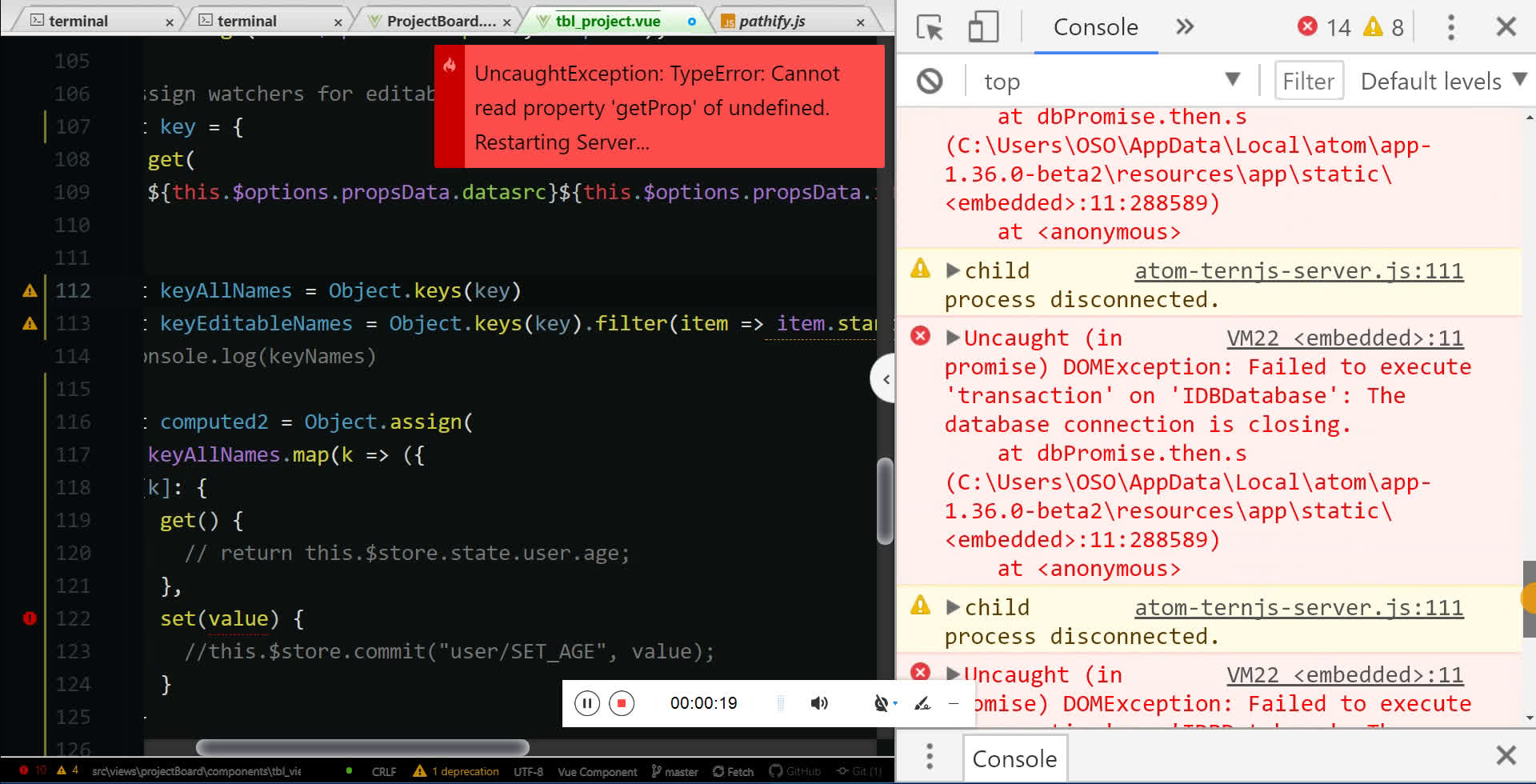Select the DevTools inspect element icon
Viewport: 1536px width, 784px height.
(930, 27)
